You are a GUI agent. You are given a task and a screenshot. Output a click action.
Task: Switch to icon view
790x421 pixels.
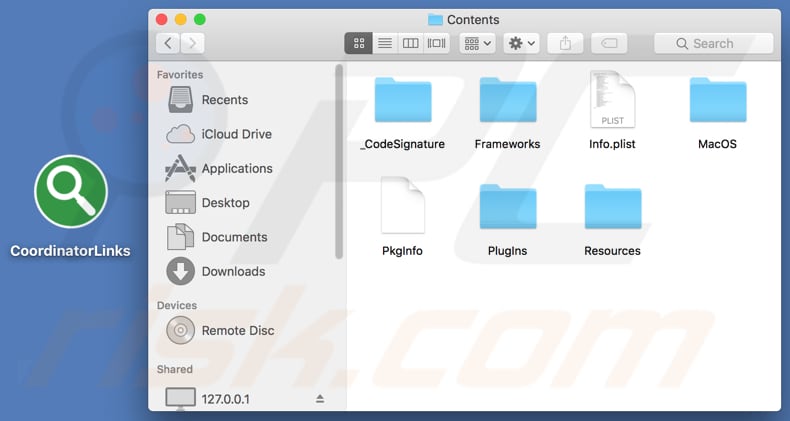[359, 43]
